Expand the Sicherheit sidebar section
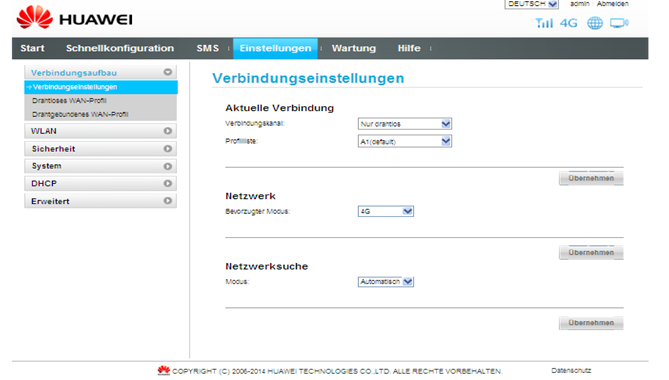 tap(100, 148)
